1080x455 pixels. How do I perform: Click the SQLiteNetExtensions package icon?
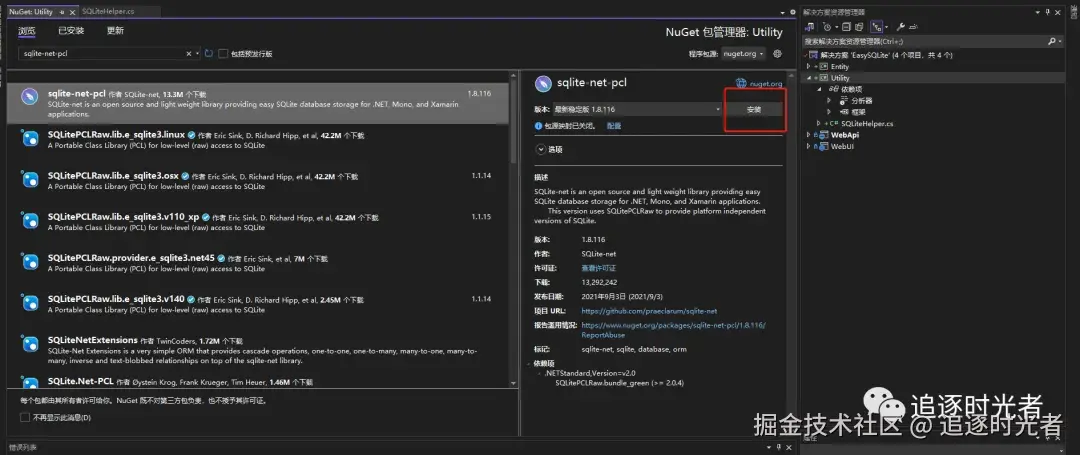point(30,343)
